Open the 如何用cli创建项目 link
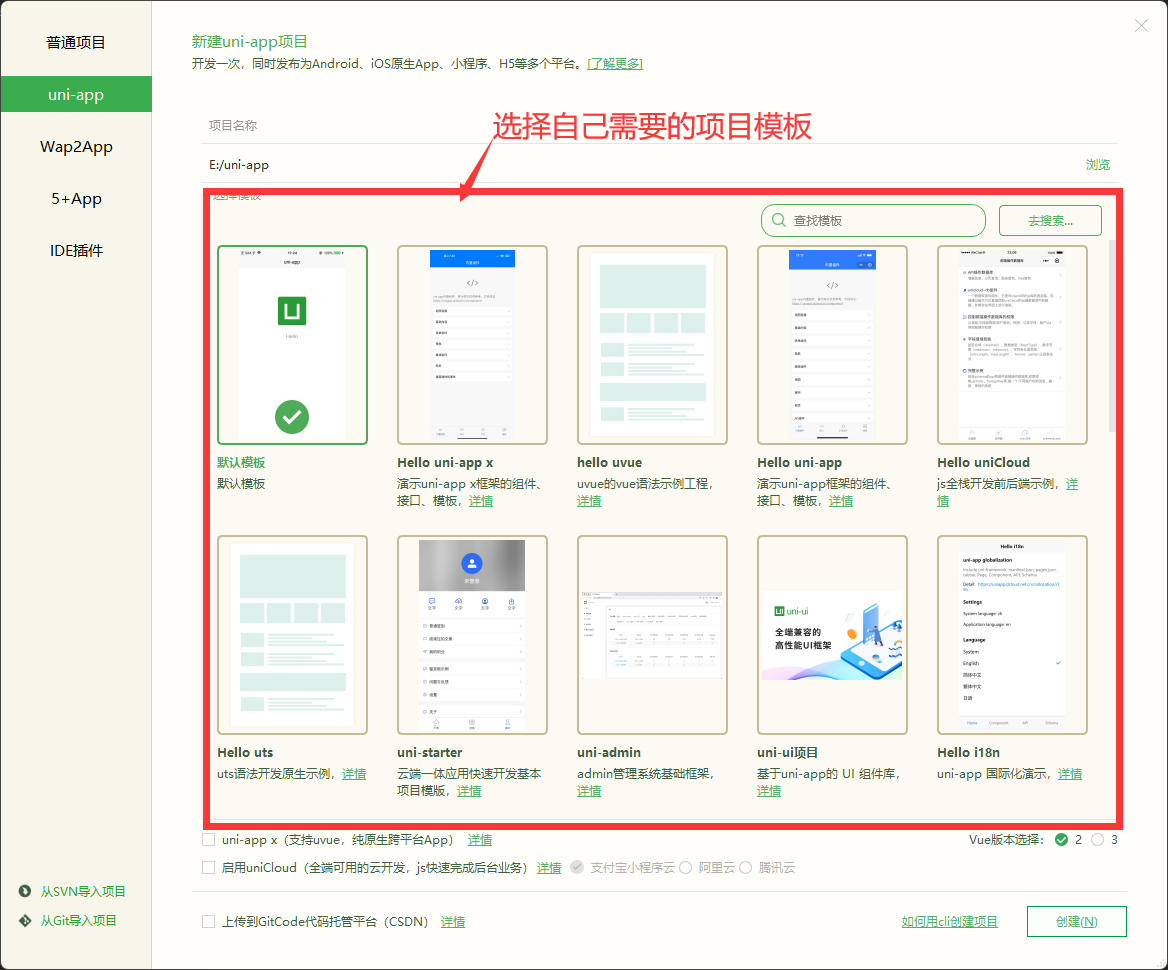This screenshot has width=1168, height=970. coord(949,921)
